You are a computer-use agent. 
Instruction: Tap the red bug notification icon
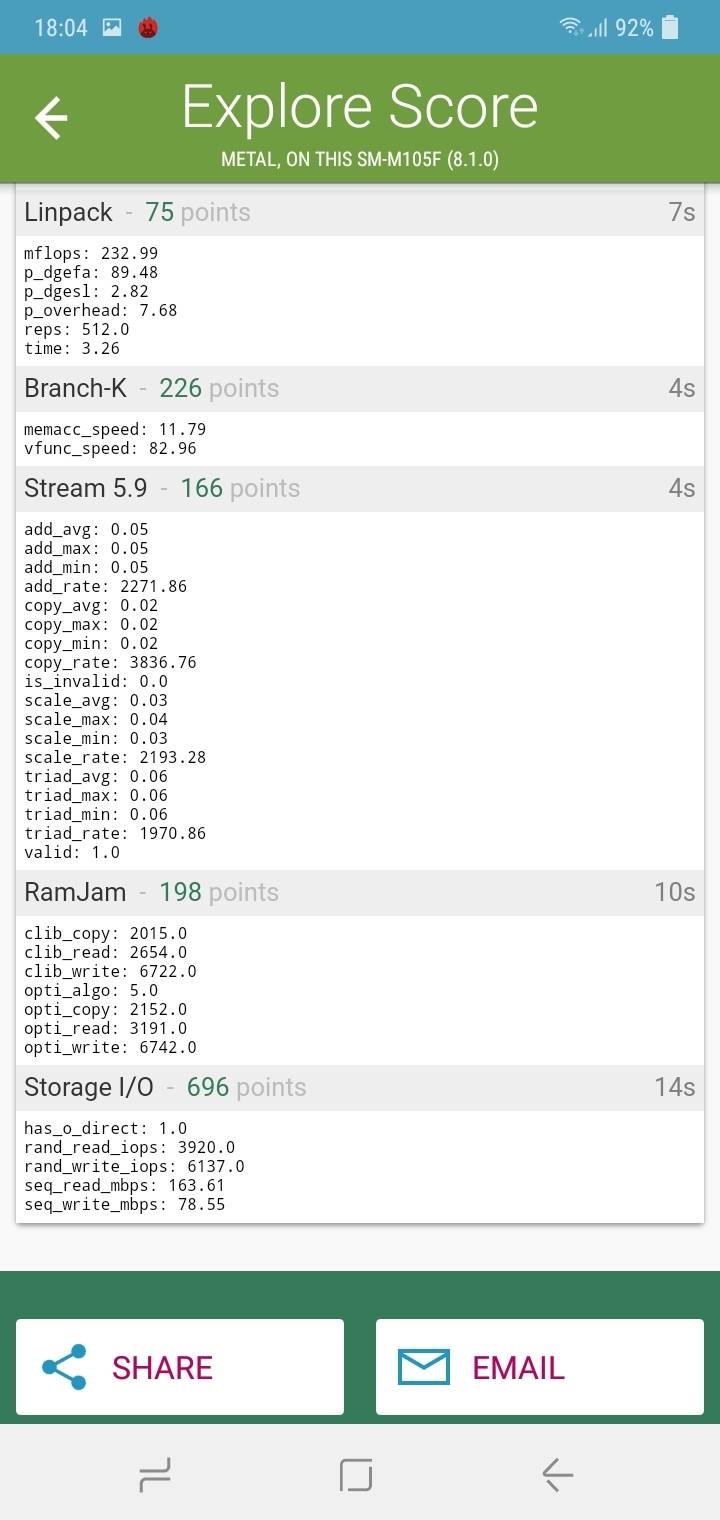click(x=147, y=28)
